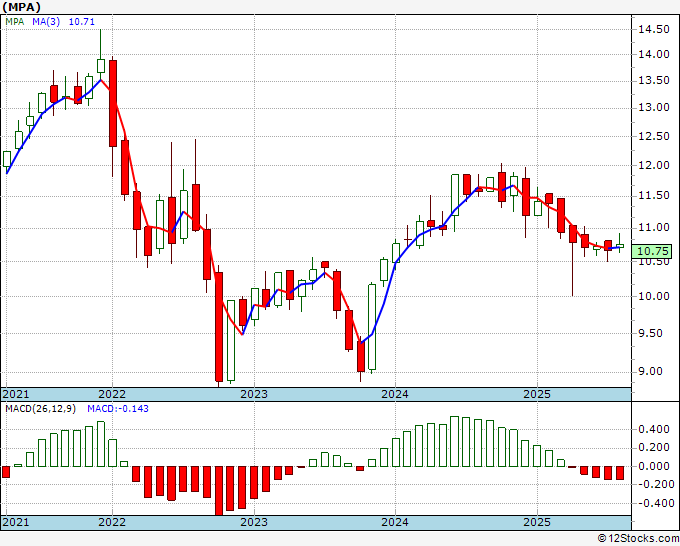680x546 pixels.
Task: Click the 10.71 moving average value
Action: [82, 21]
